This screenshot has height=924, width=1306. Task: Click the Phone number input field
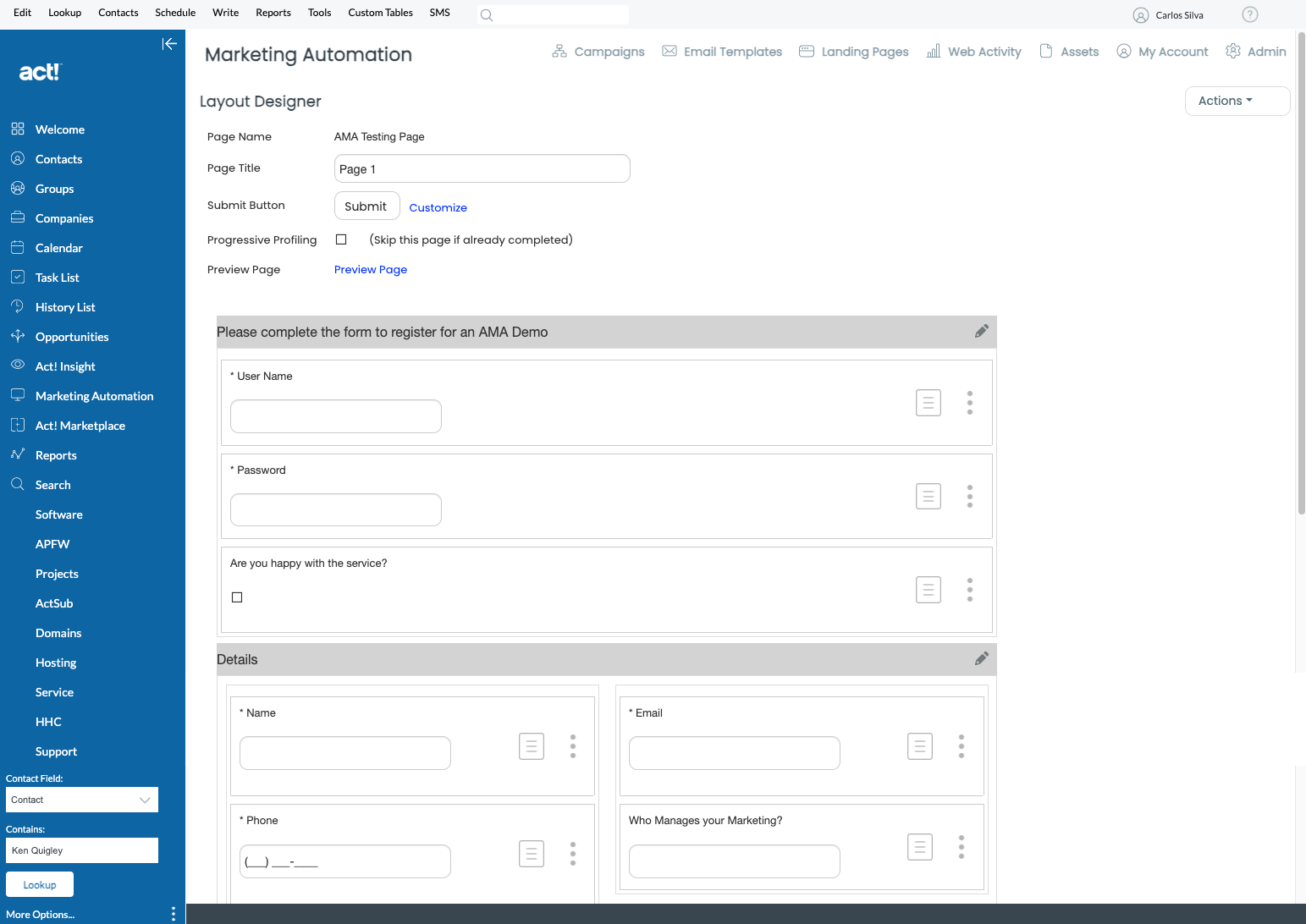pos(345,861)
